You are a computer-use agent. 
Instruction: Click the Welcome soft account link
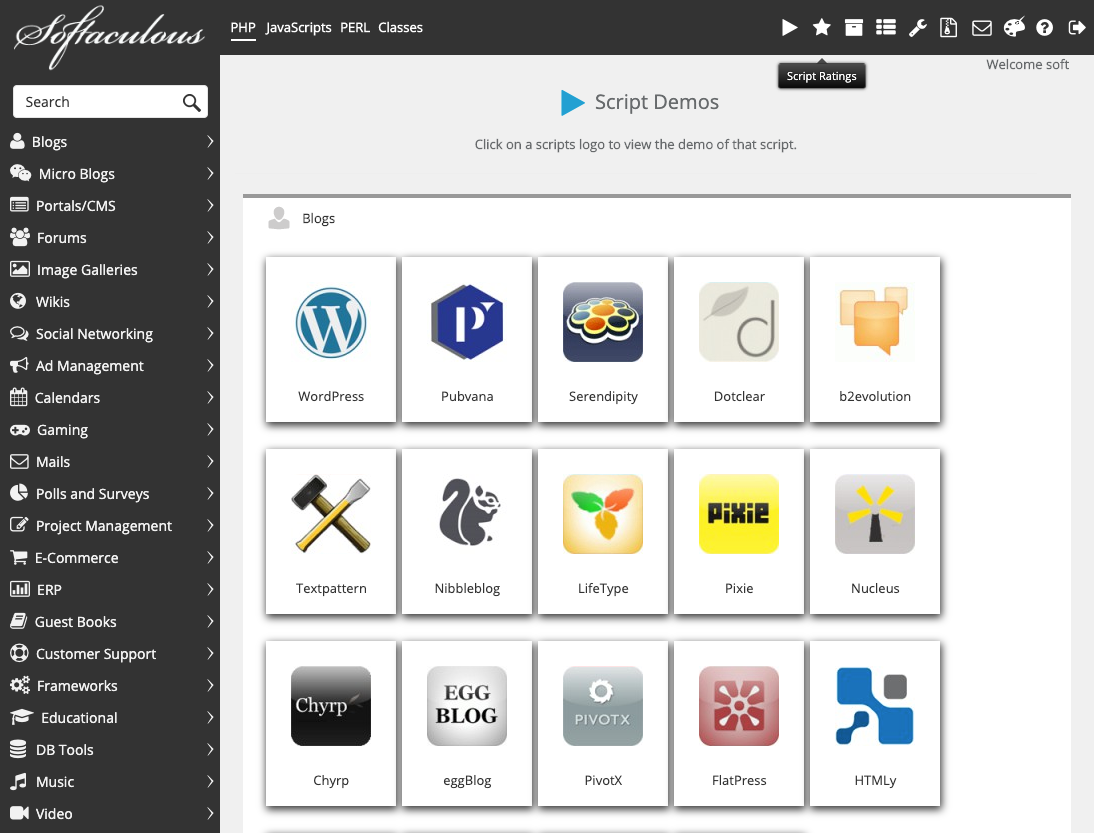(1027, 64)
